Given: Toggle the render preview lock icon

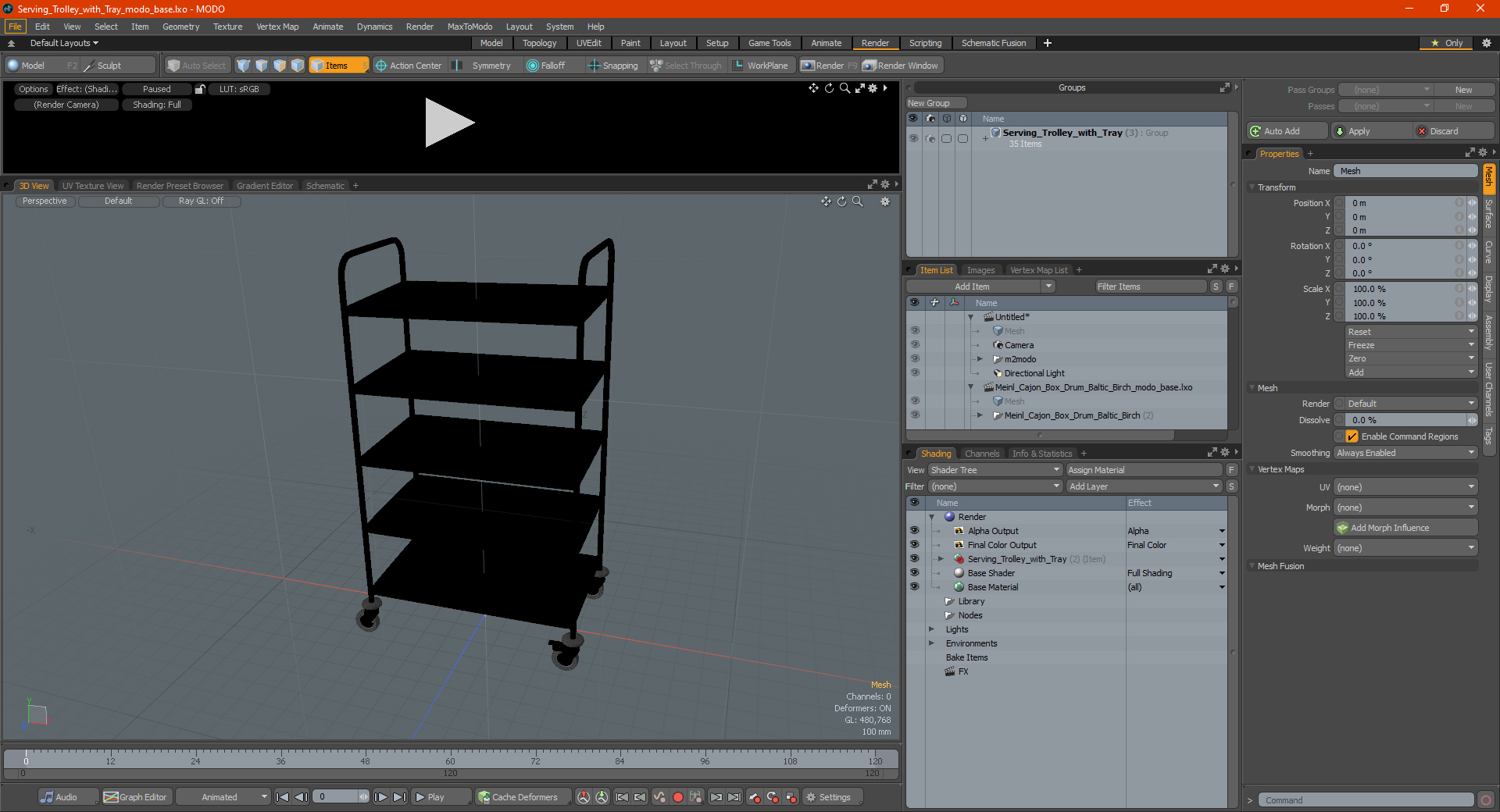Looking at the screenshot, I should tap(200, 89).
